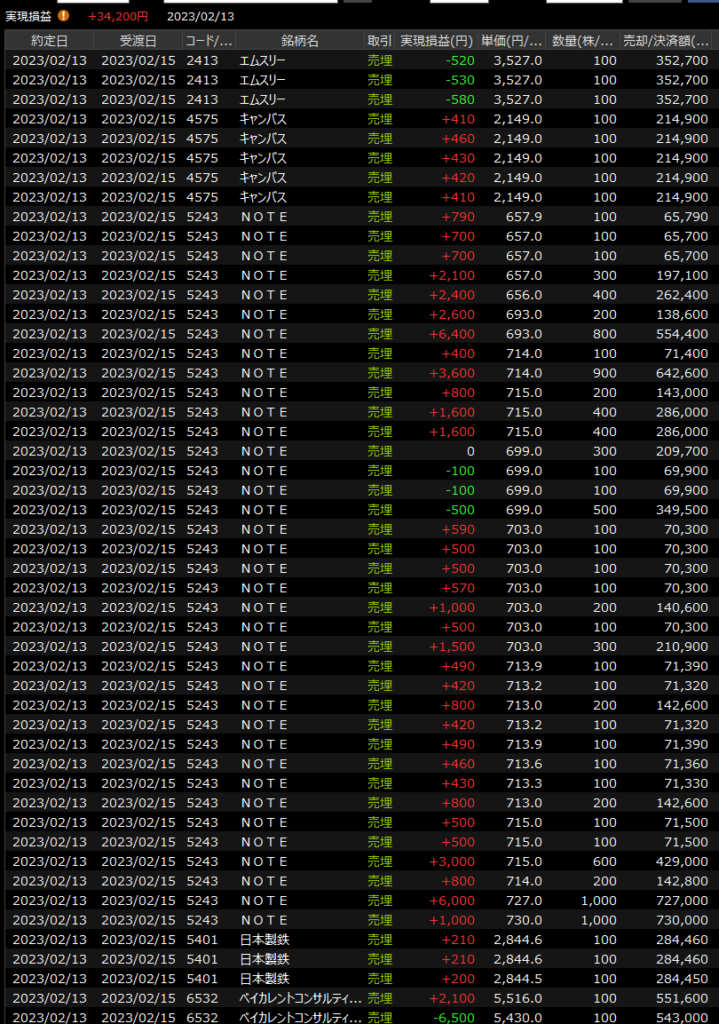The image size is (719, 1024).
Task: Click the orange info icon beside 実現損益
Action: [64, 16]
